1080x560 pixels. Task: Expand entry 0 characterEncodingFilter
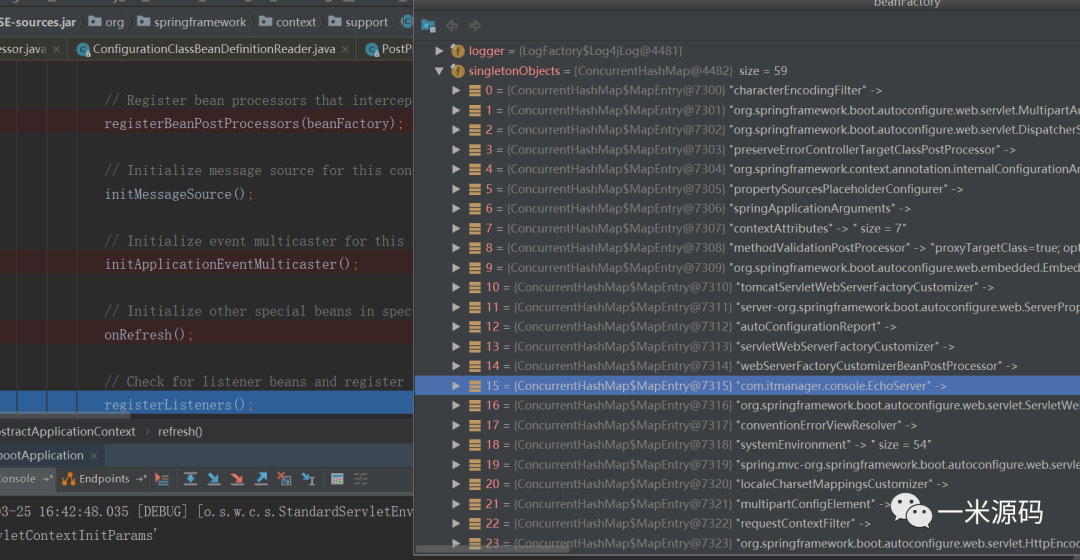457,91
